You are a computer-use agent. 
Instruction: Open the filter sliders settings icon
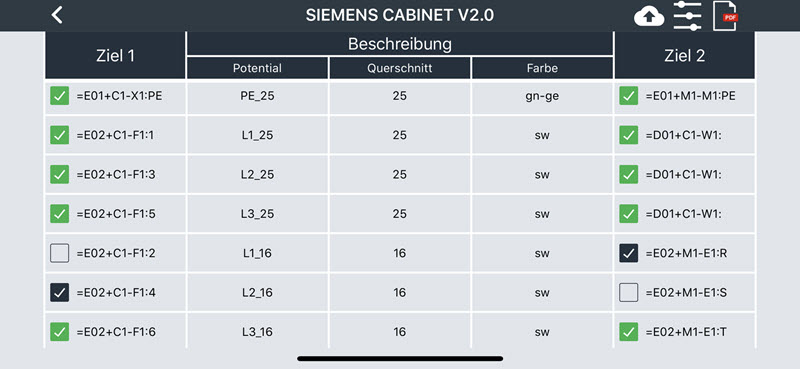[x=688, y=15]
